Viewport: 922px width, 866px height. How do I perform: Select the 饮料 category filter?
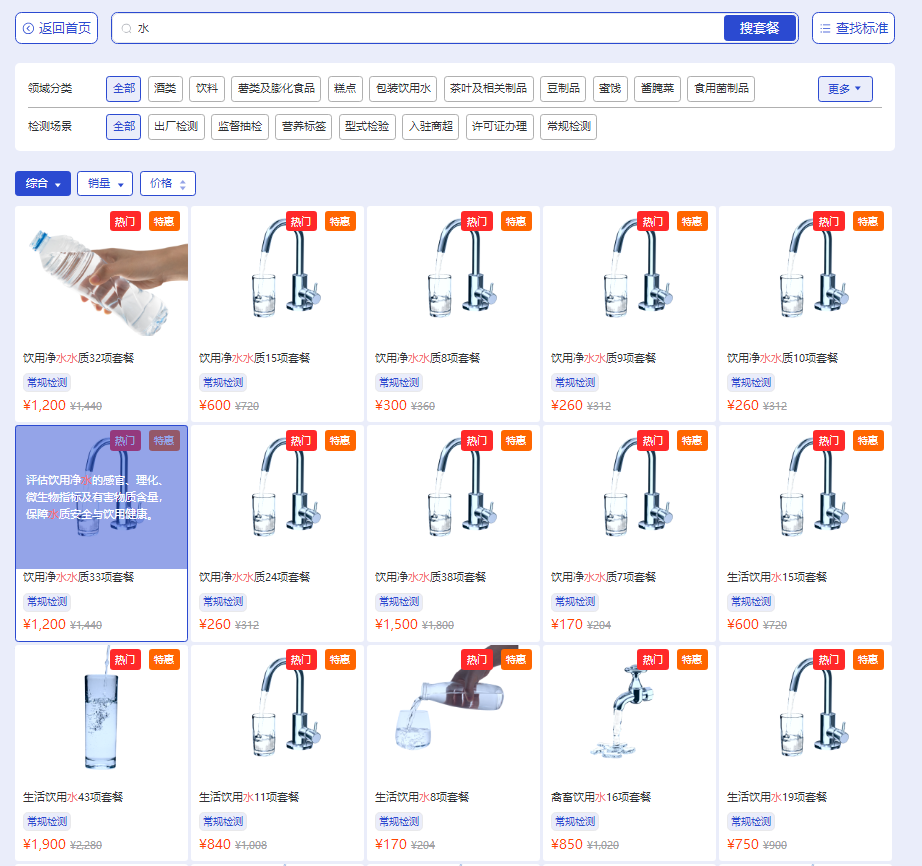pyautogui.click(x=207, y=89)
